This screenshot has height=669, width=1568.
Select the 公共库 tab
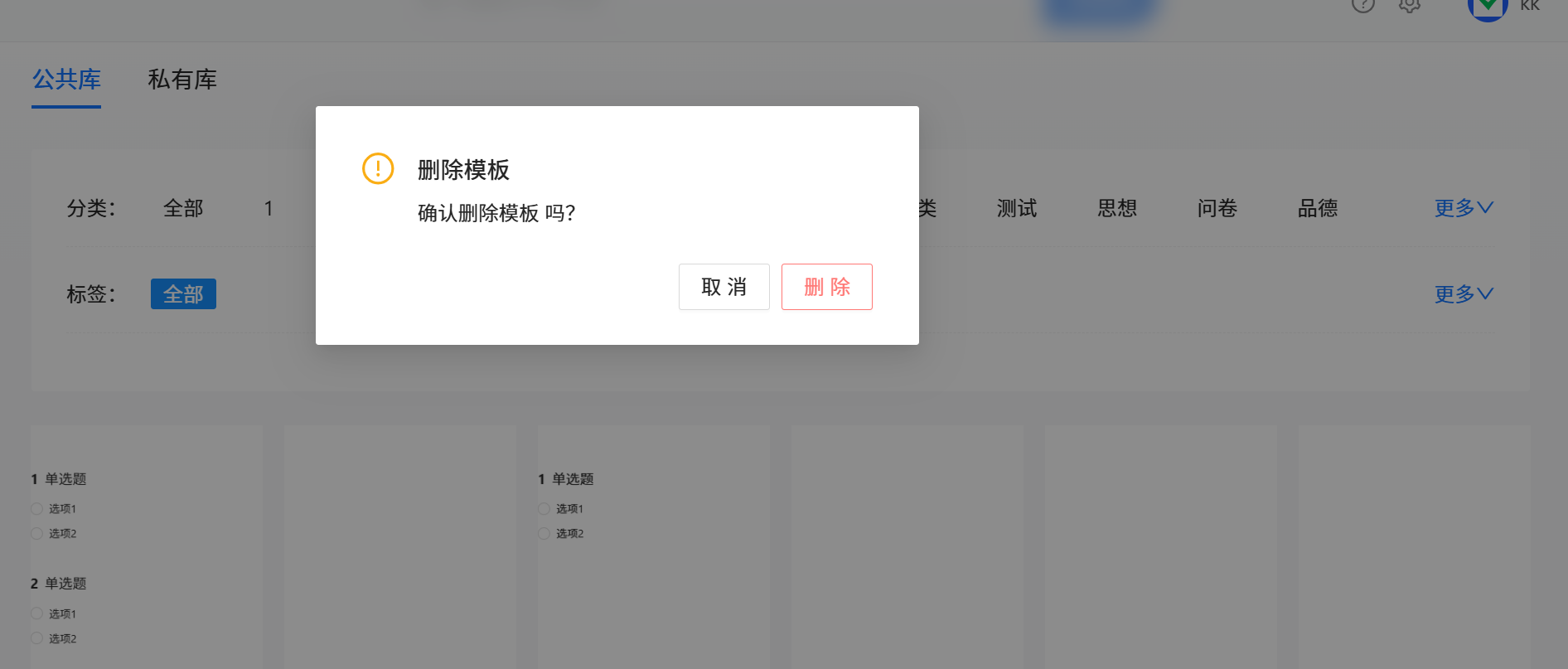tap(66, 80)
